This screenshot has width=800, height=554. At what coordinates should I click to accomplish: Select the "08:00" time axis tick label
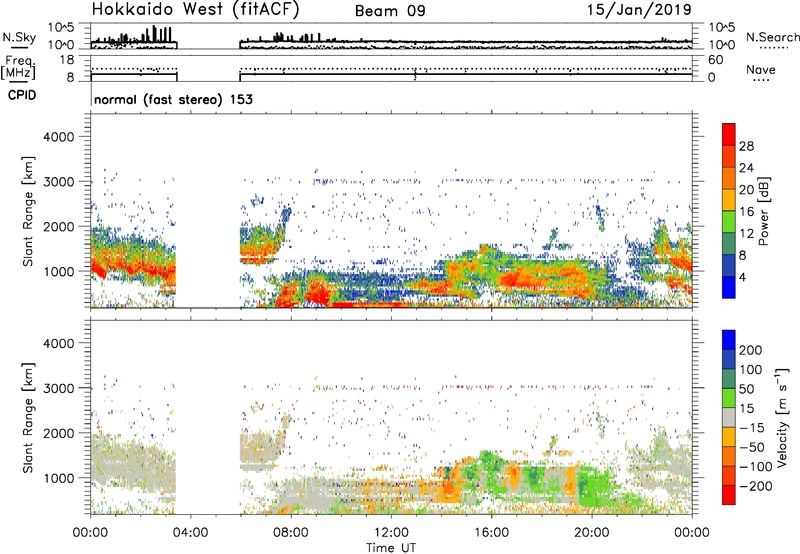click(x=291, y=533)
